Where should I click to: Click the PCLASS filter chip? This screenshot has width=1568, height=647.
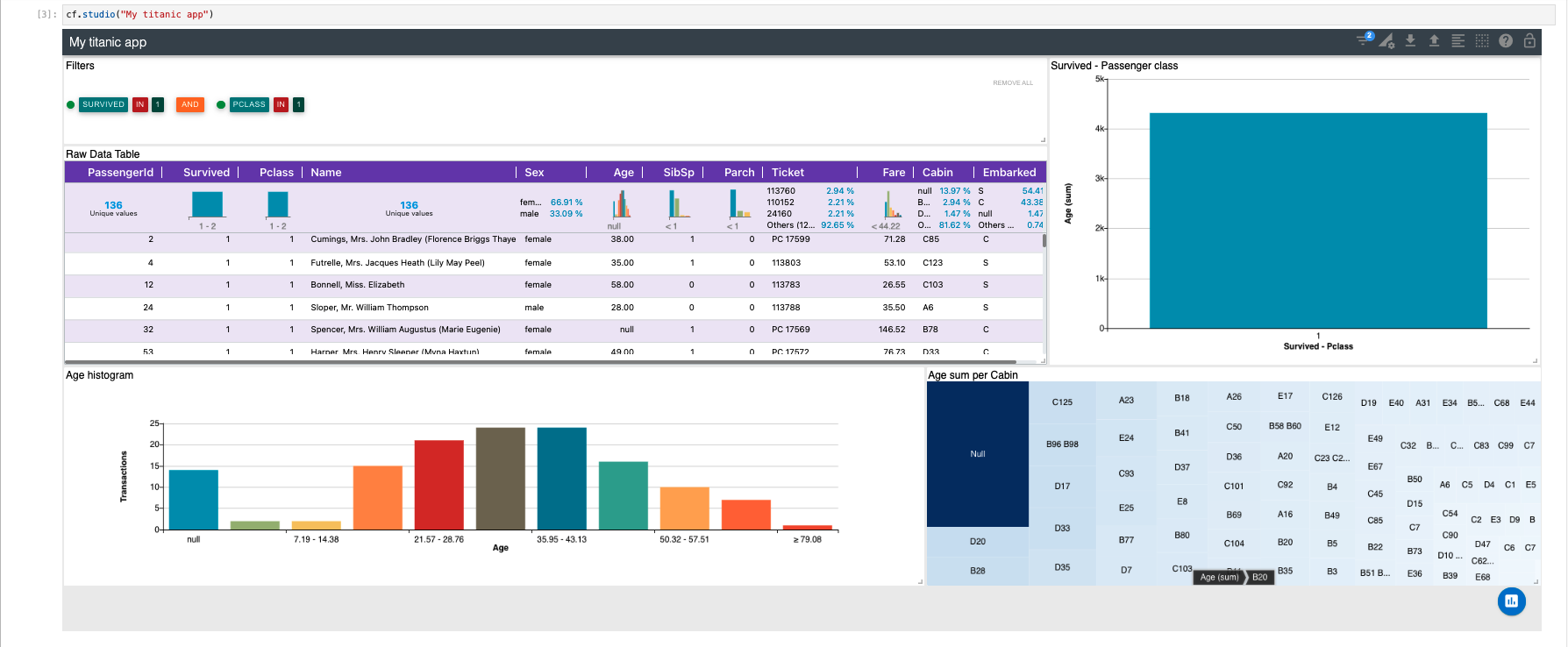[249, 104]
